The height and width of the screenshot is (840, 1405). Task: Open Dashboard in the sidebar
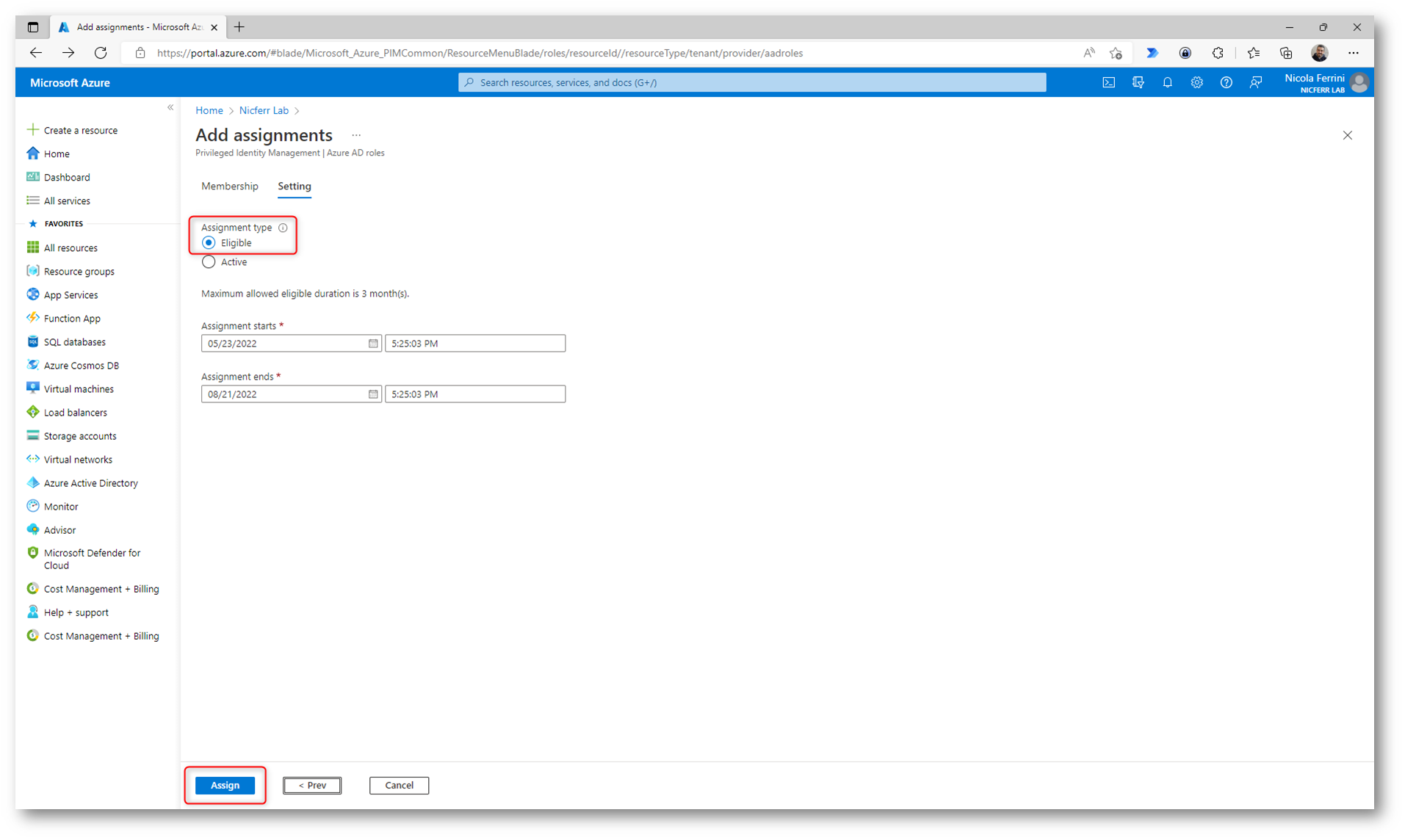[67, 177]
